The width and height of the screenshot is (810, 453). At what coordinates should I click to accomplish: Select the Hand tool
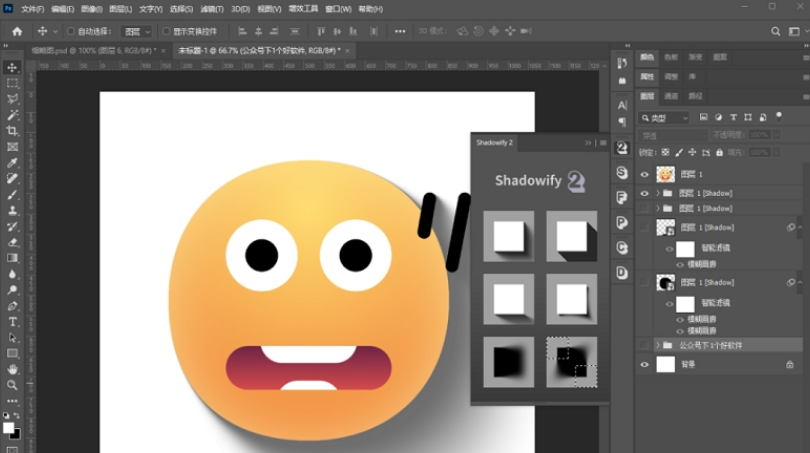tap(12, 369)
